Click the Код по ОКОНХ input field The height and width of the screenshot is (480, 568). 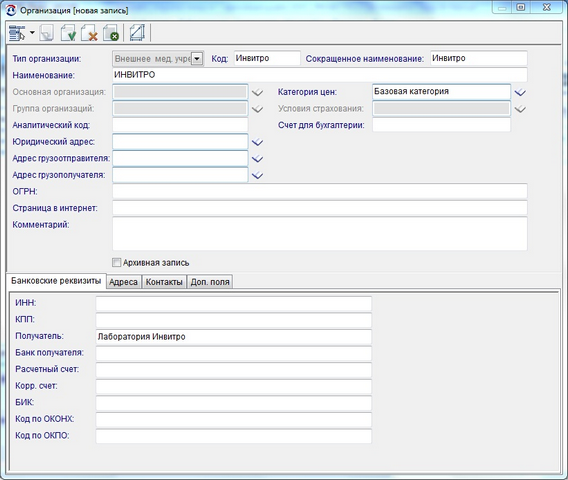[234, 420]
